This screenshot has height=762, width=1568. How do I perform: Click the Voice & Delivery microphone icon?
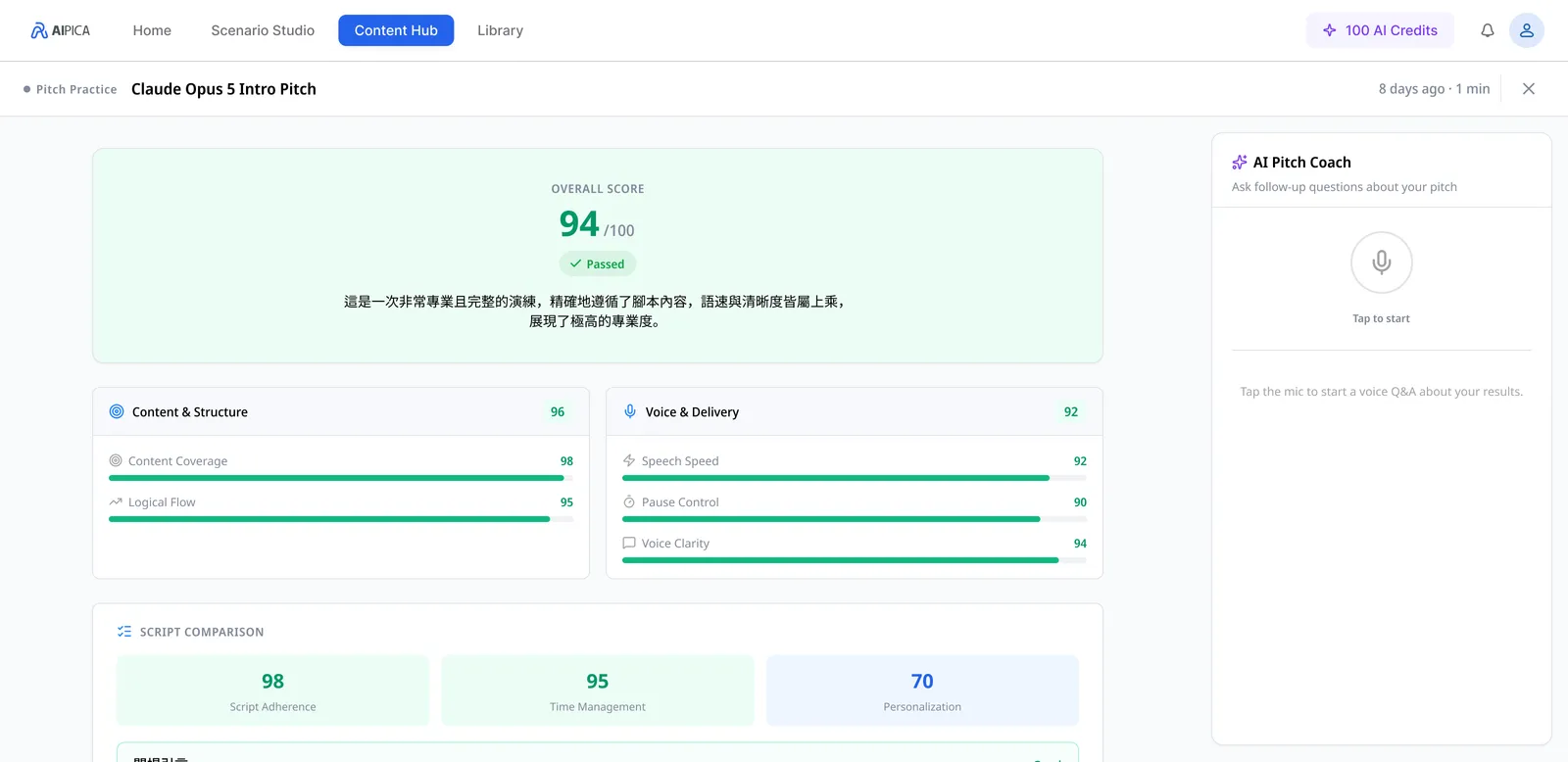[630, 412]
